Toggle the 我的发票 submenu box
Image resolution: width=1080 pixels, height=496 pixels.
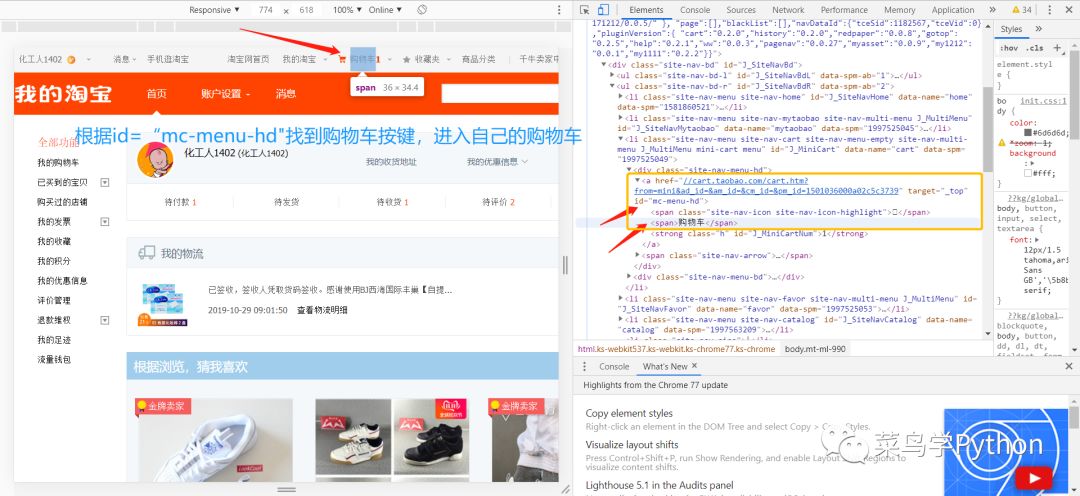pyautogui.click(x=105, y=222)
